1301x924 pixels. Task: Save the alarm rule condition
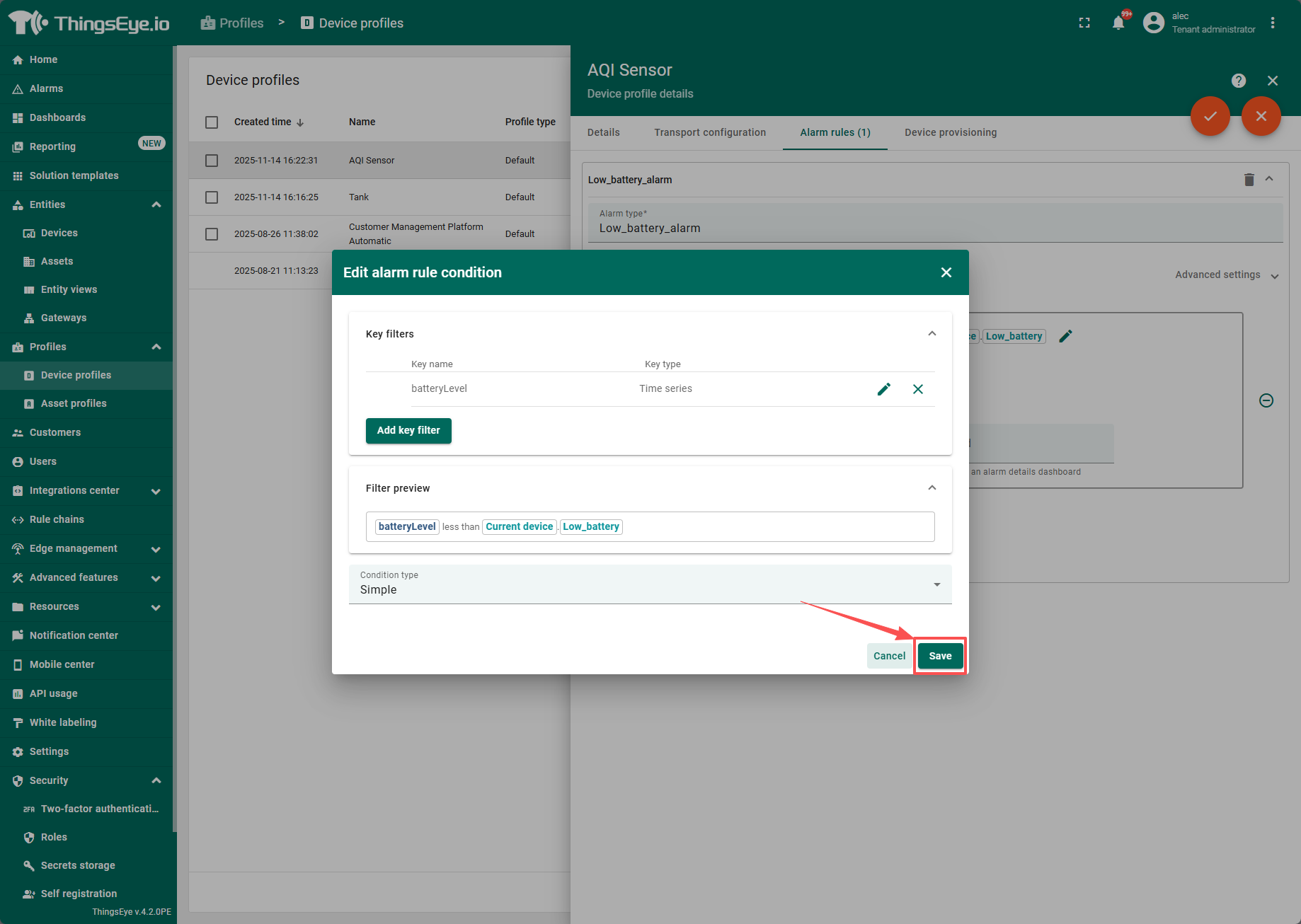[x=940, y=656]
